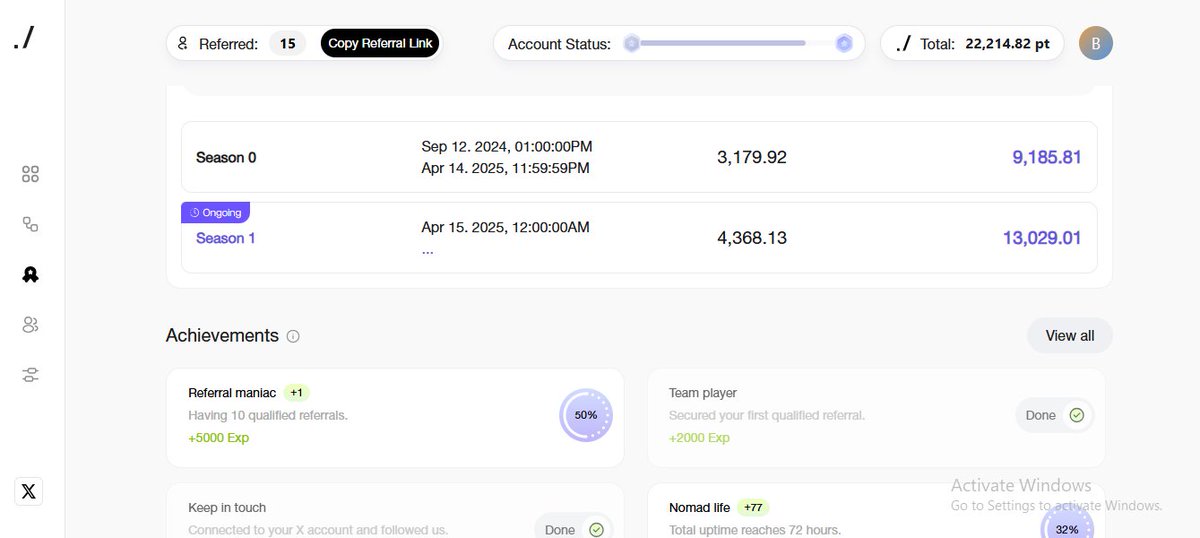The image size is (1200, 538).
Task: Click Team player Done checkmark icon
Action: 1076,415
